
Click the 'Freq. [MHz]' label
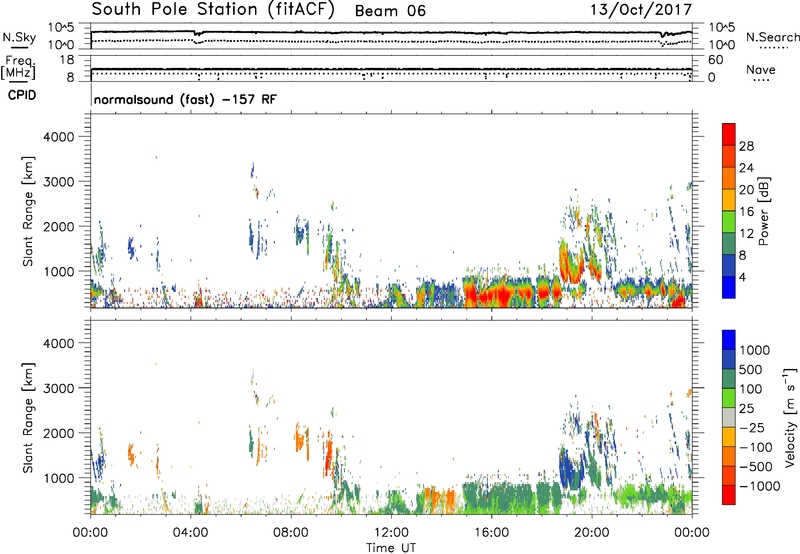coord(18,67)
